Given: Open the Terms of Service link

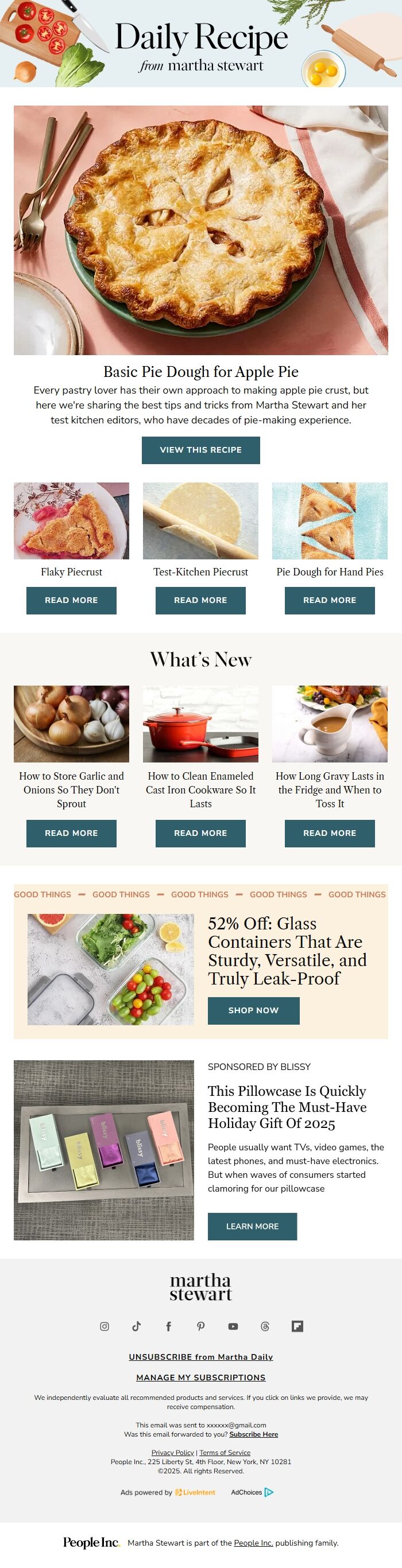Looking at the screenshot, I should (x=225, y=1452).
